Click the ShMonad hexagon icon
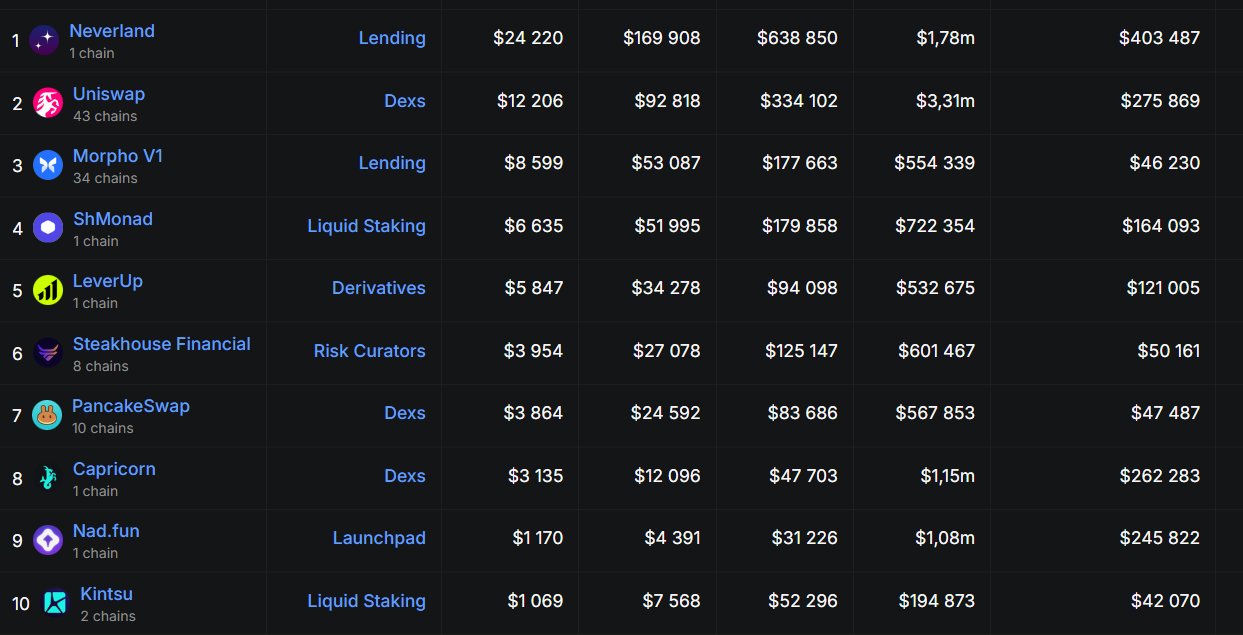The height and width of the screenshot is (635, 1243). [x=48, y=228]
